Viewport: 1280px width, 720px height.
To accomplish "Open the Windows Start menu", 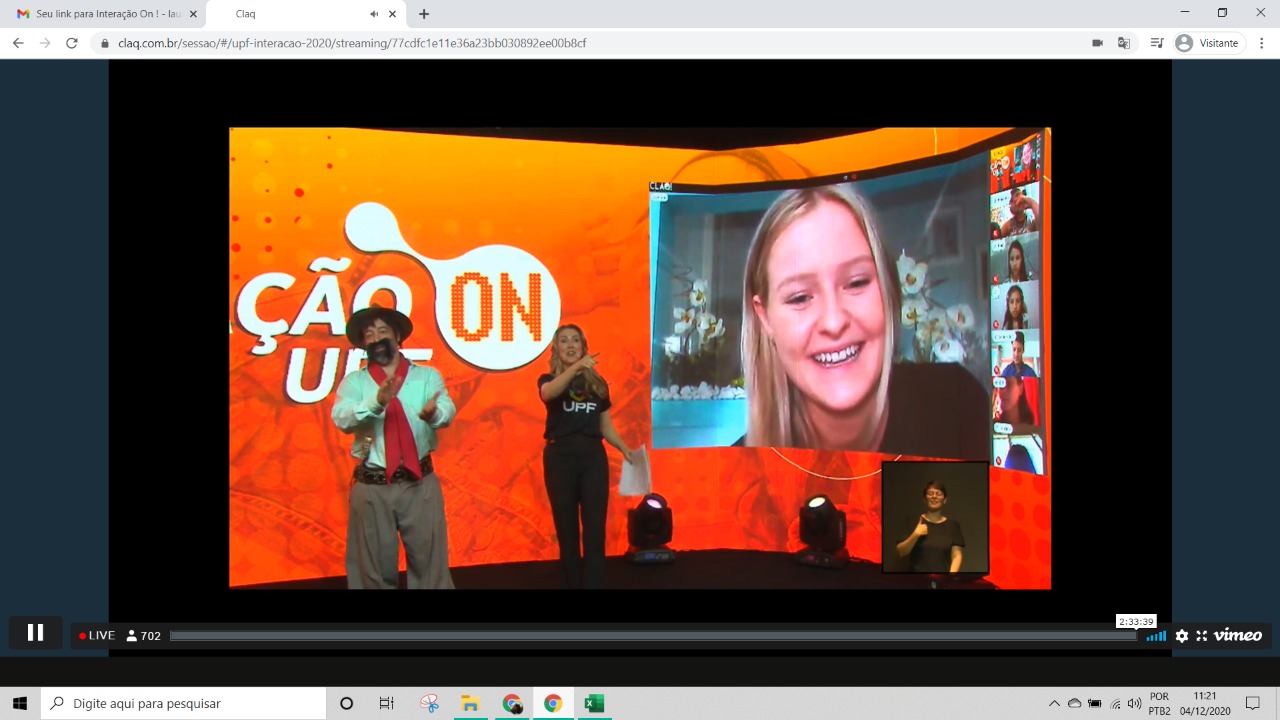I will click(x=20, y=703).
